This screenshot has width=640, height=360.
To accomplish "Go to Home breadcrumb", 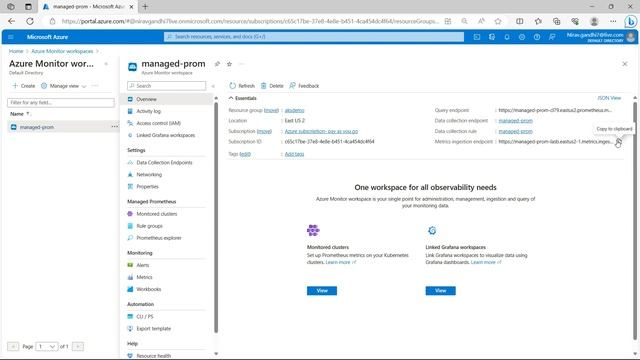I will click(16, 51).
